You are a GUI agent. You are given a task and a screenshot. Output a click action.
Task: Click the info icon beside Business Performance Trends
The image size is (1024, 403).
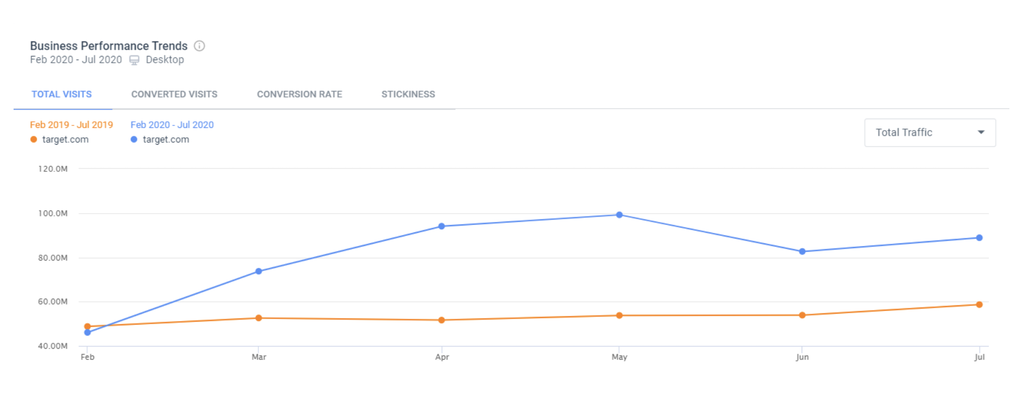[x=200, y=46]
